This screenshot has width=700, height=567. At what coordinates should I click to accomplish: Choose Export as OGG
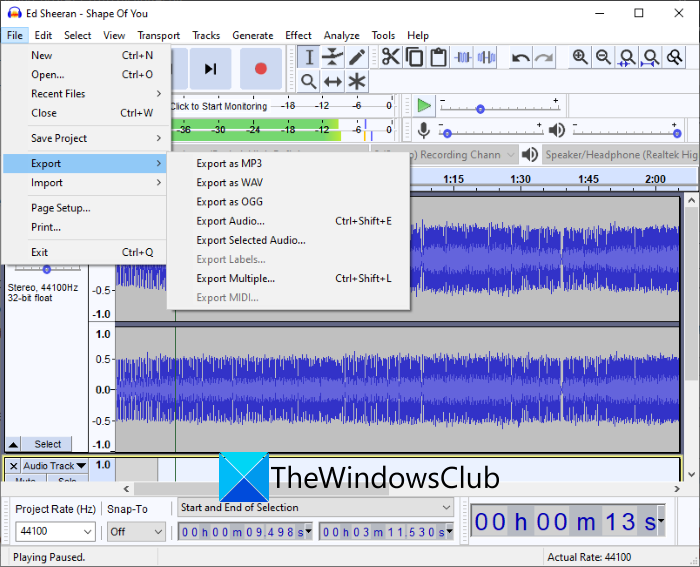pos(288,202)
